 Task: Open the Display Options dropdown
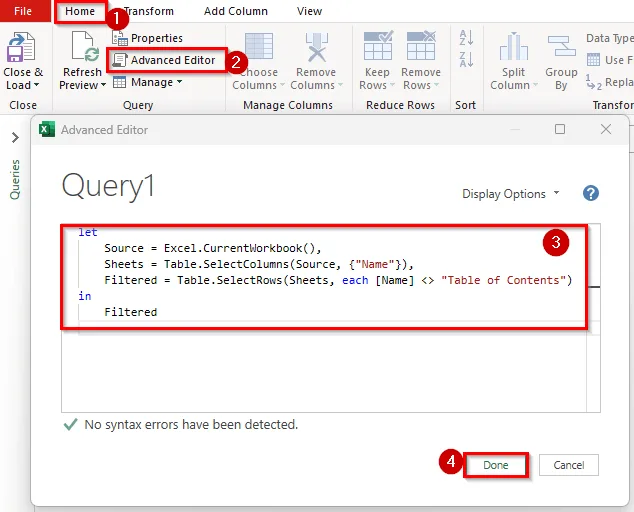coord(511,194)
